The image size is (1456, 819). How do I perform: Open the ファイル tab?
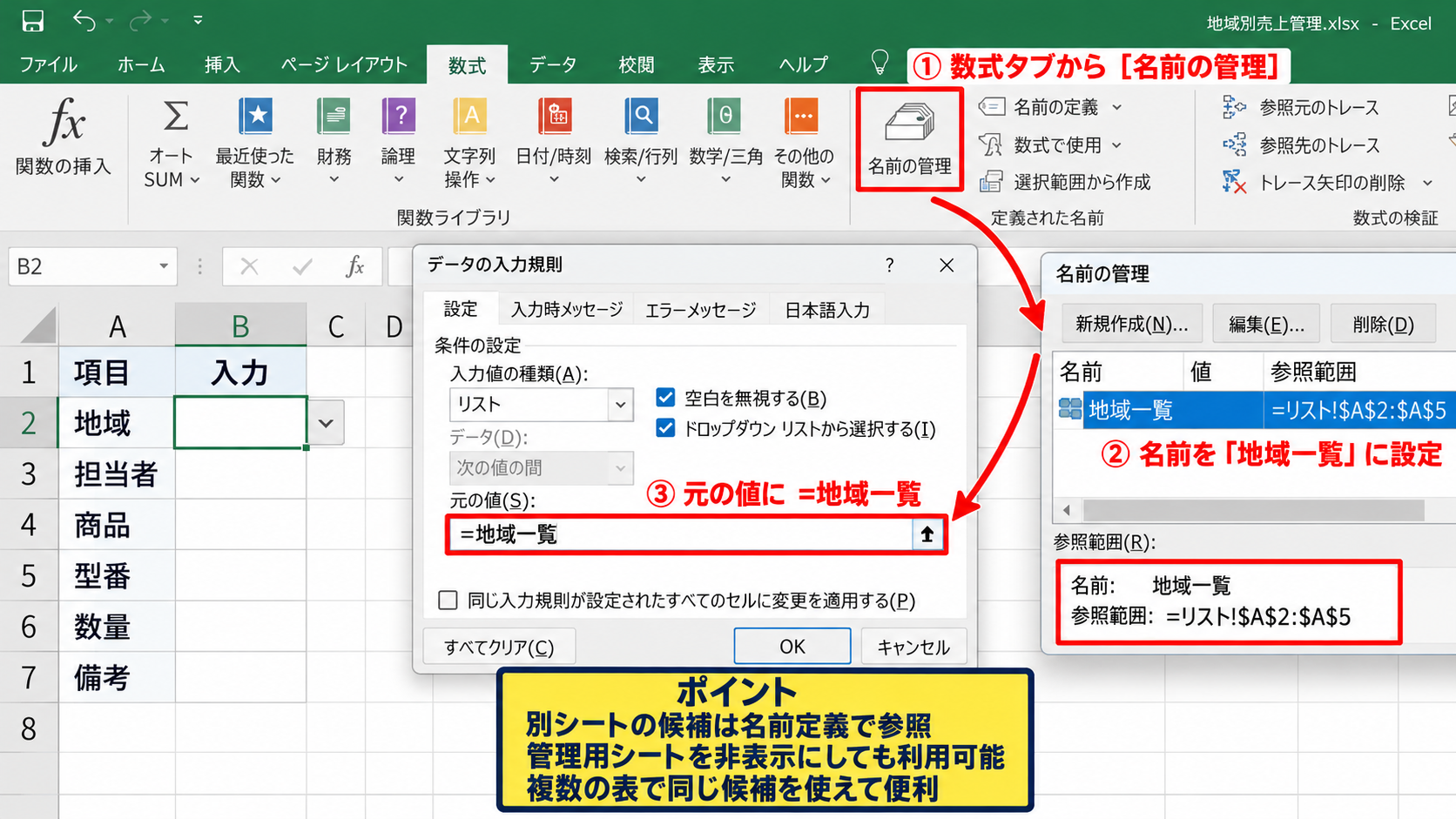coord(48,64)
